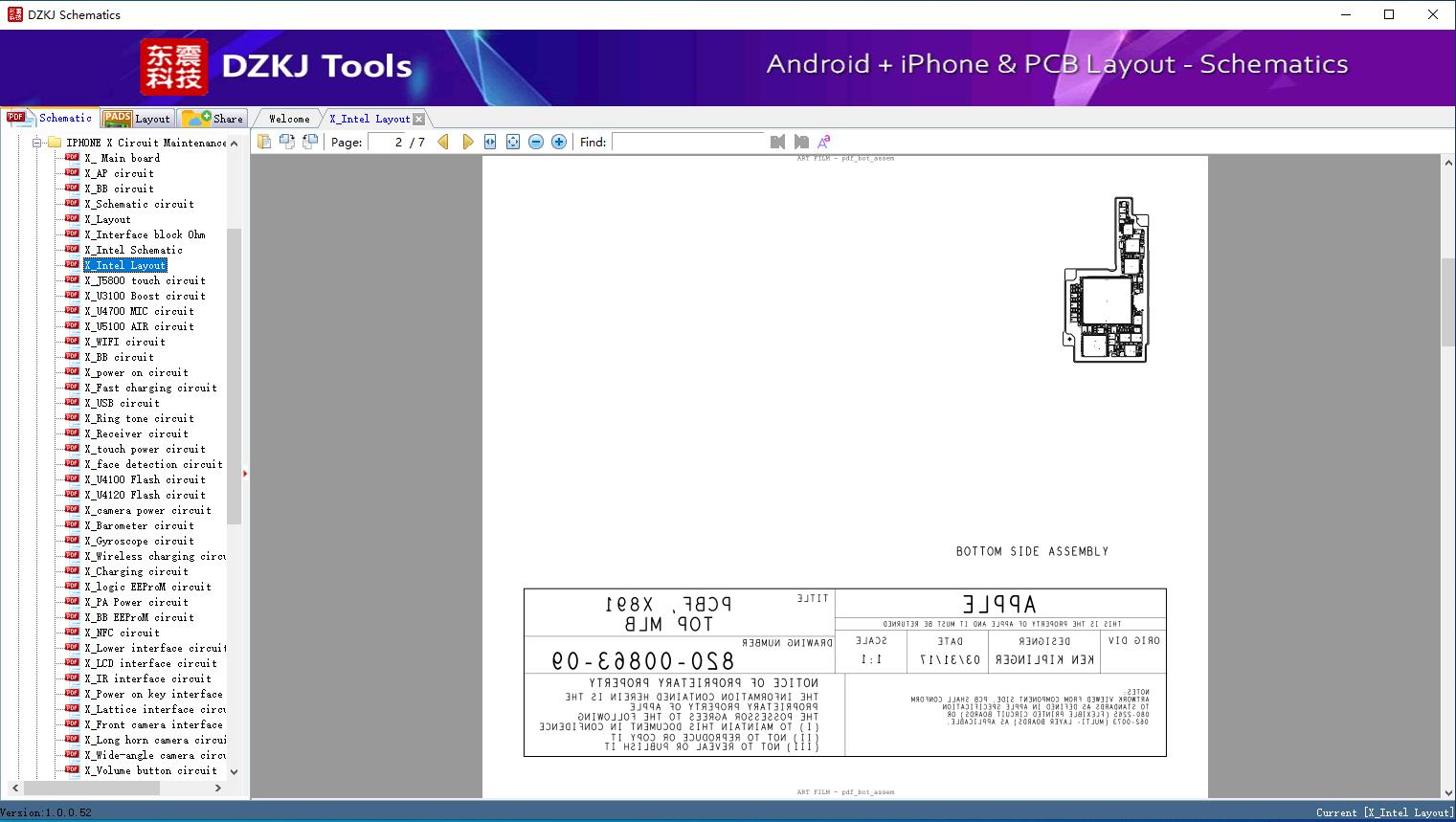Close the X_Intel Layout tab
Image resolution: width=1456 pixels, height=822 pixels.
(x=418, y=119)
